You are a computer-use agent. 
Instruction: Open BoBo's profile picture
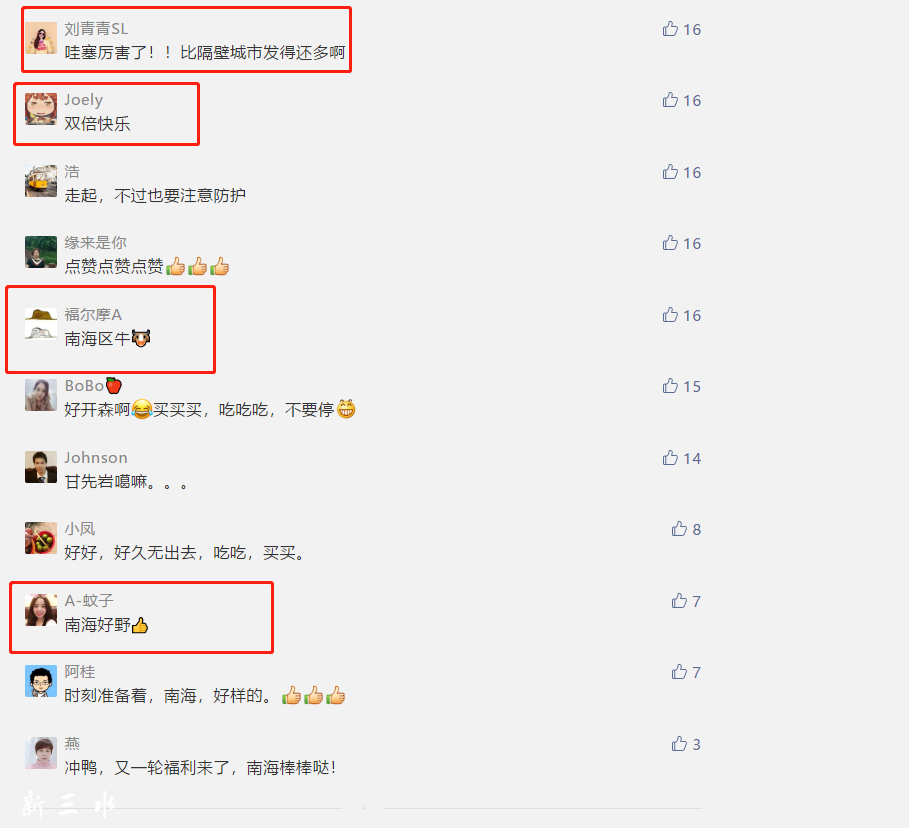(x=41, y=395)
